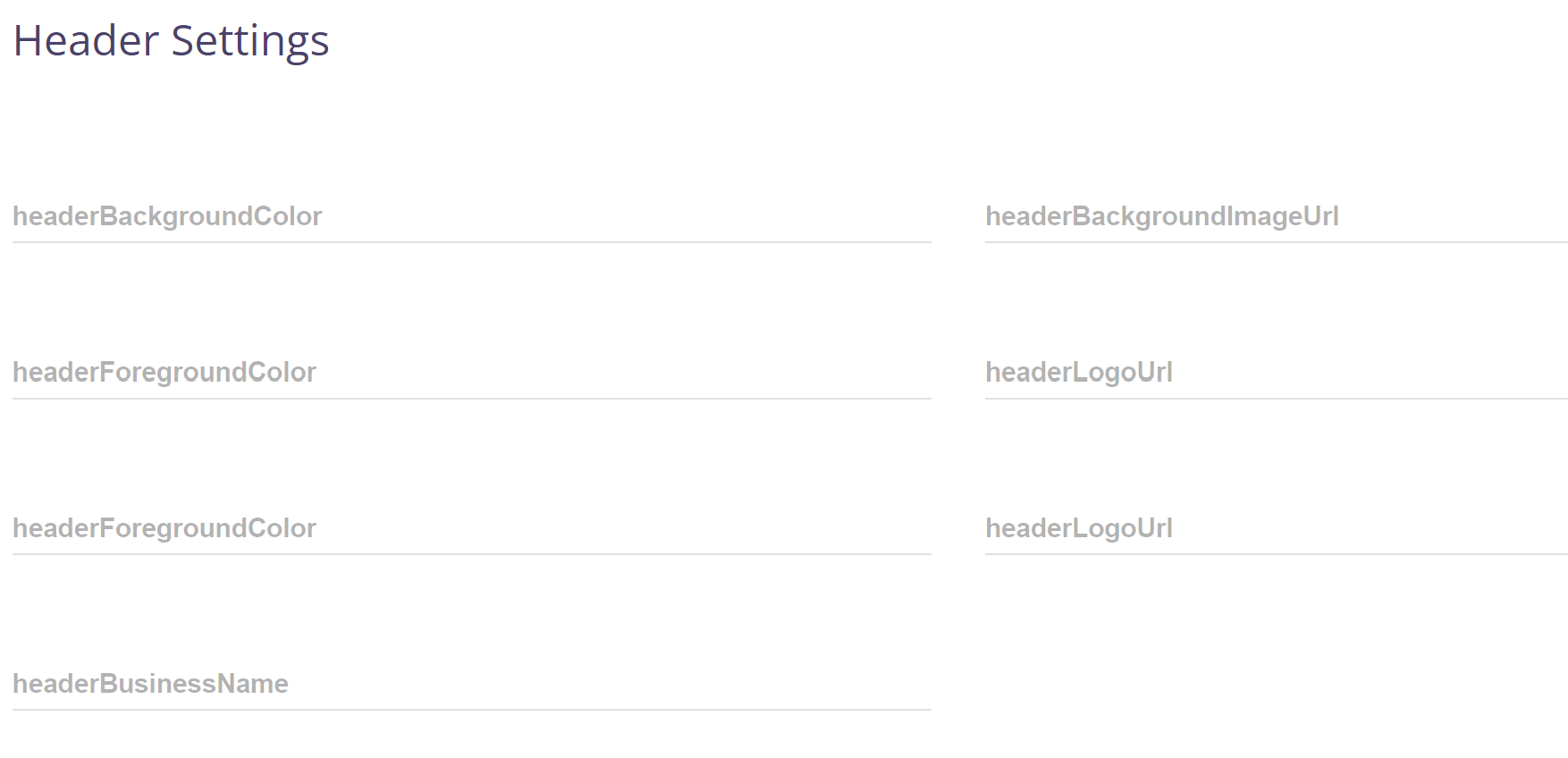Click the headerBackgroundColor input field
Image resolution: width=1568 pixels, height=758 pixels.
coord(472,216)
